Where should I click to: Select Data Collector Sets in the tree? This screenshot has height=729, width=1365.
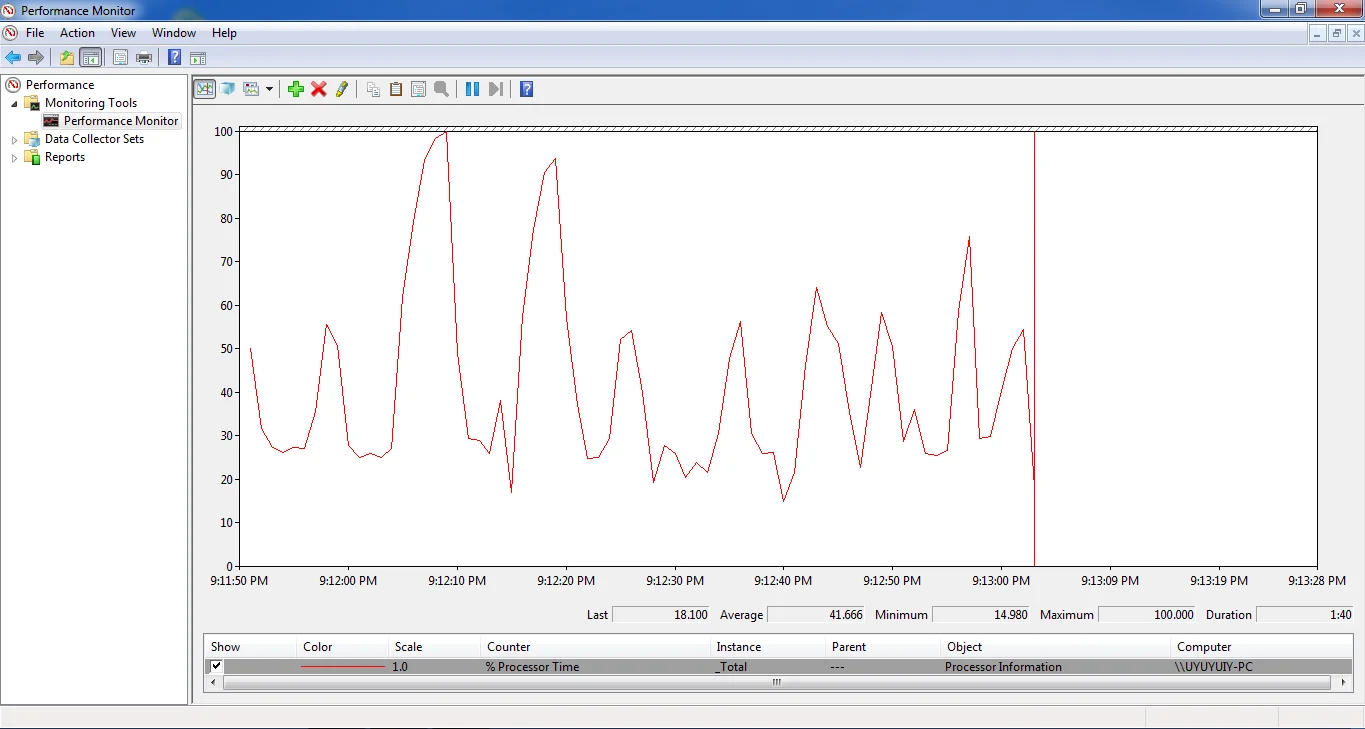click(94, 139)
